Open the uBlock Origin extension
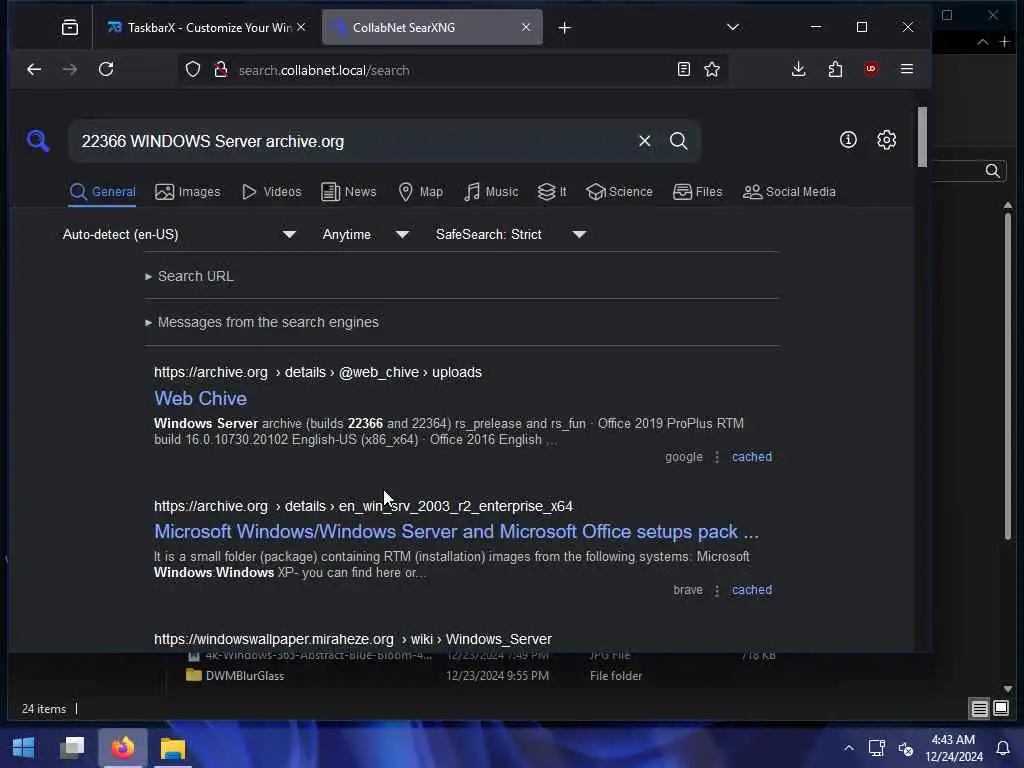Viewport: 1024px width, 768px height. [x=871, y=69]
